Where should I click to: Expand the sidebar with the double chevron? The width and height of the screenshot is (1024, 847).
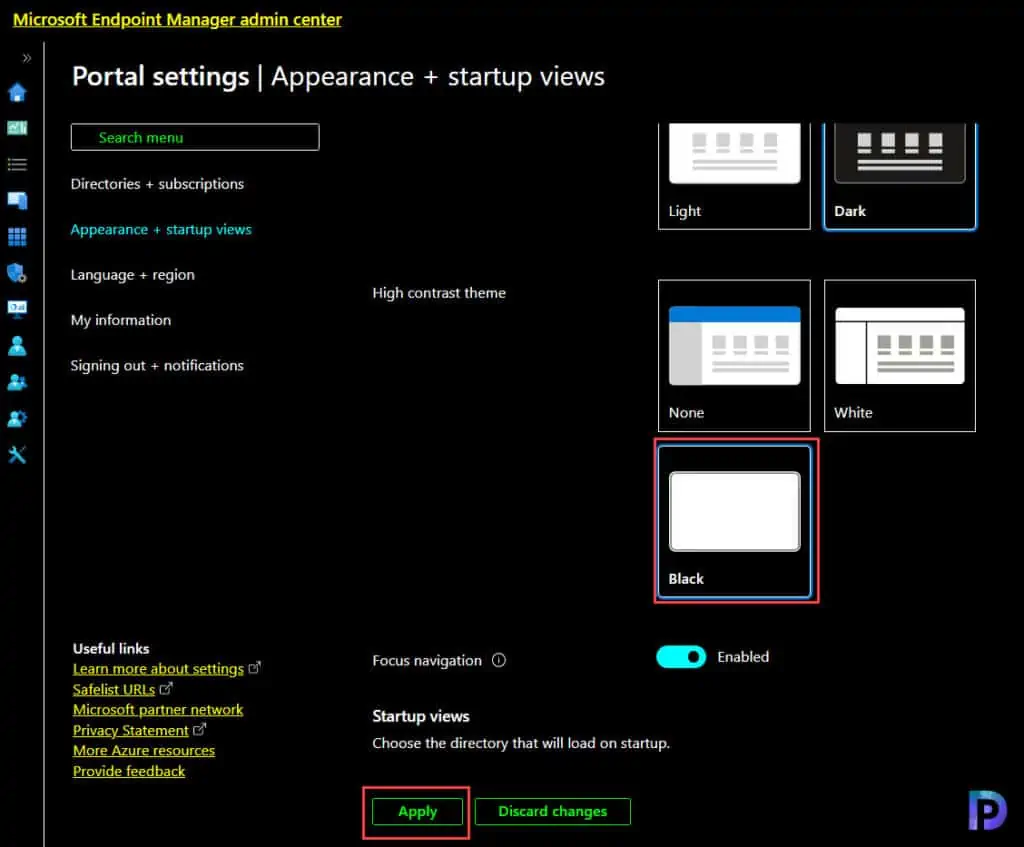[26, 57]
